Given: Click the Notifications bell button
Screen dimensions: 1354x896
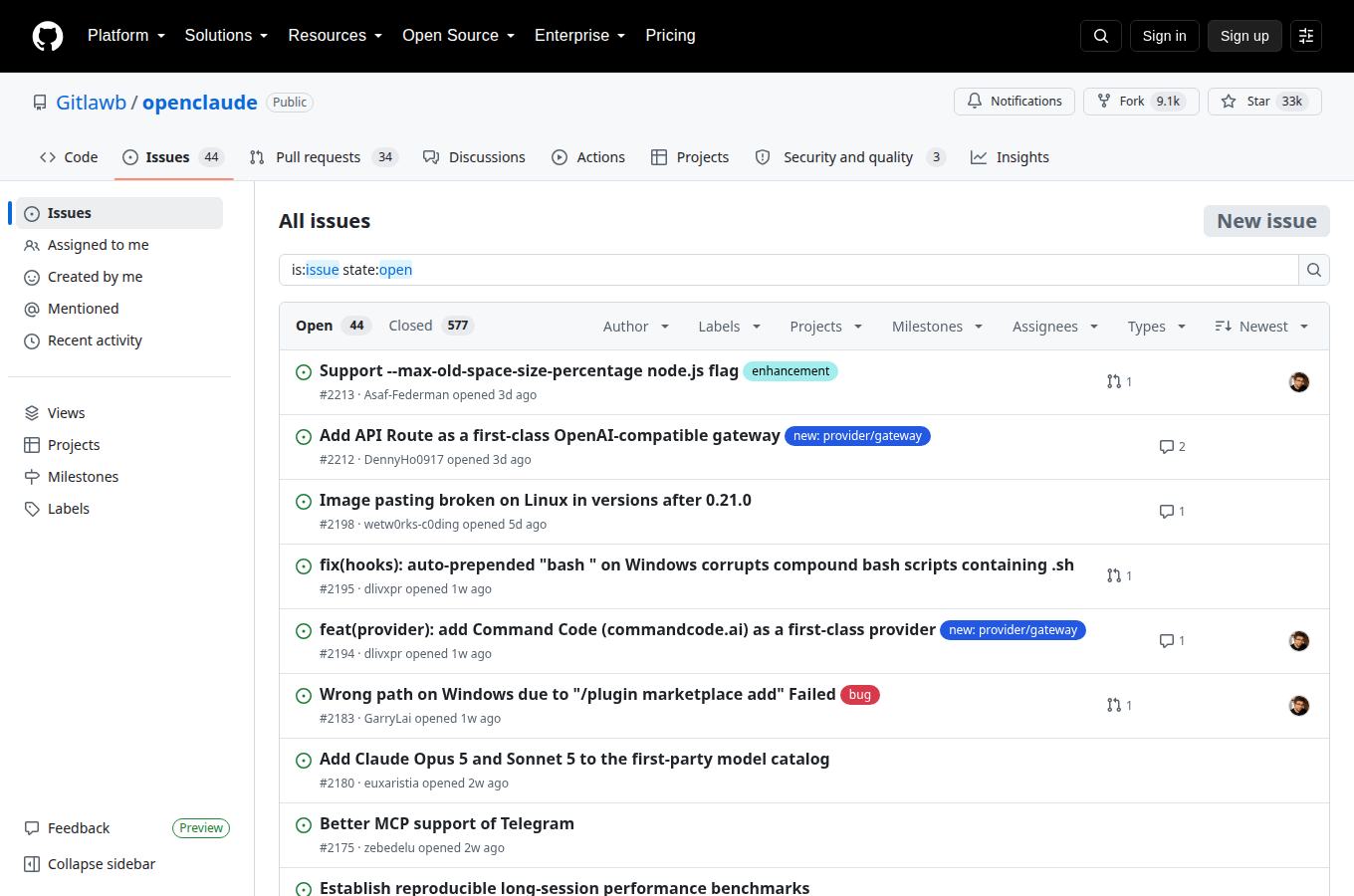Looking at the screenshot, I should [x=1015, y=102].
